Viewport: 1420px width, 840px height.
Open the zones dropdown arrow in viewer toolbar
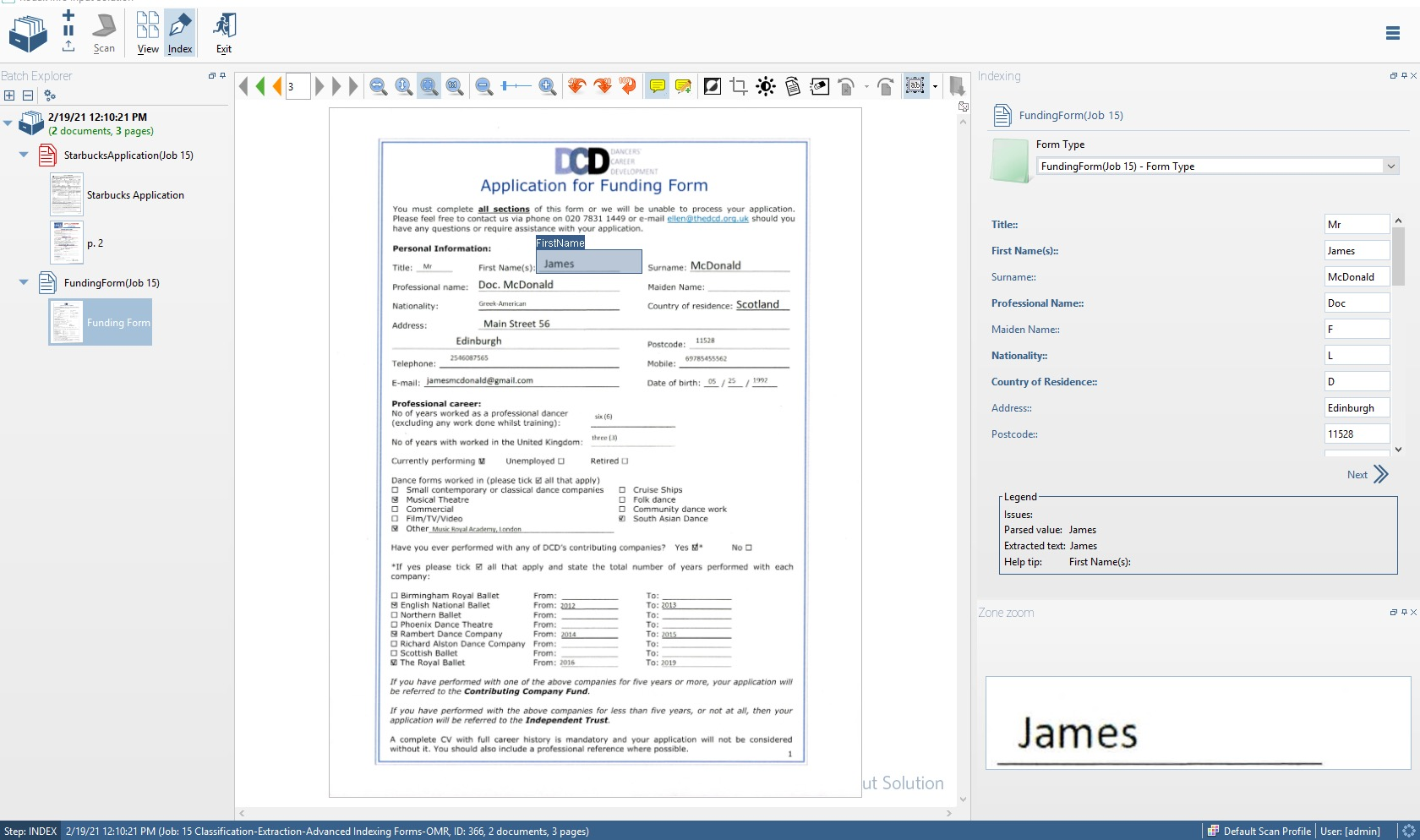coord(935,86)
